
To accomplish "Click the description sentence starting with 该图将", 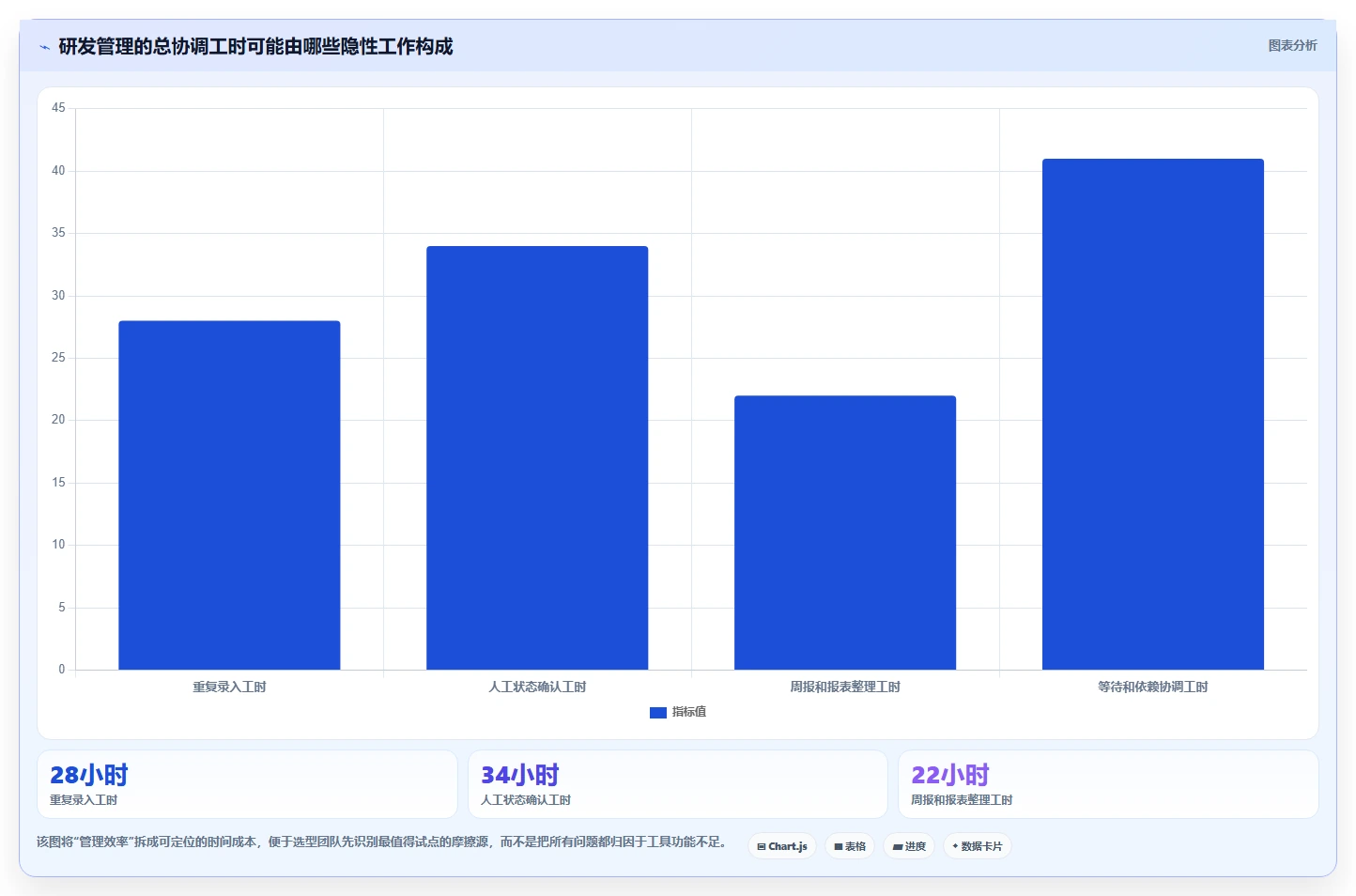I will pos(382,842).
